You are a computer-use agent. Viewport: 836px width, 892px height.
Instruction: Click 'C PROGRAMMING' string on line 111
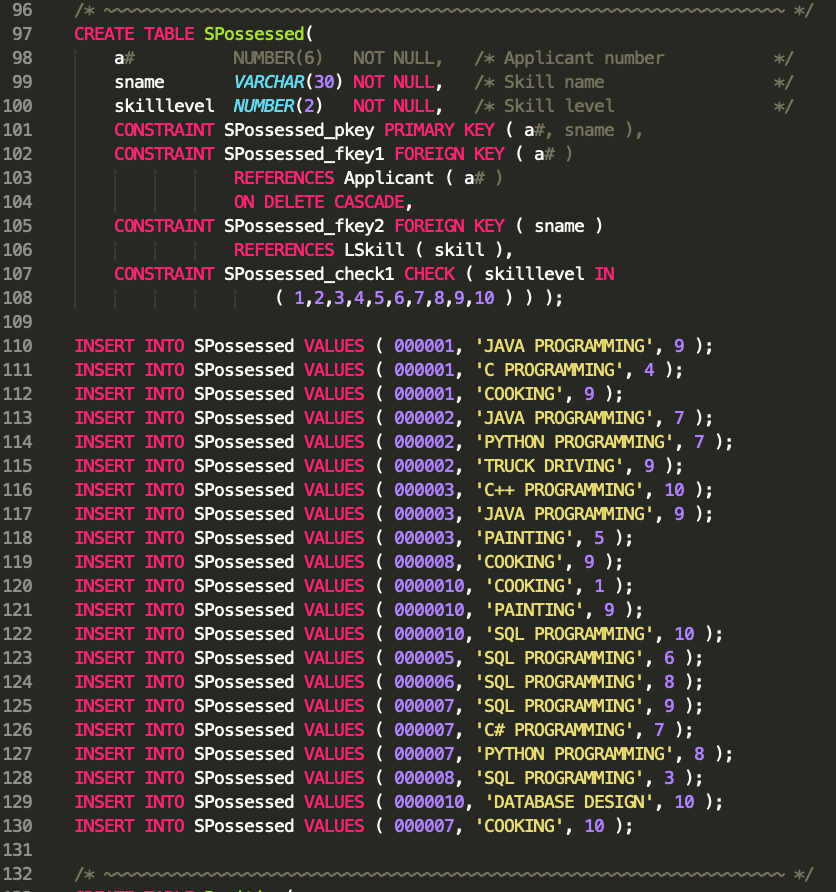point(550,370)
